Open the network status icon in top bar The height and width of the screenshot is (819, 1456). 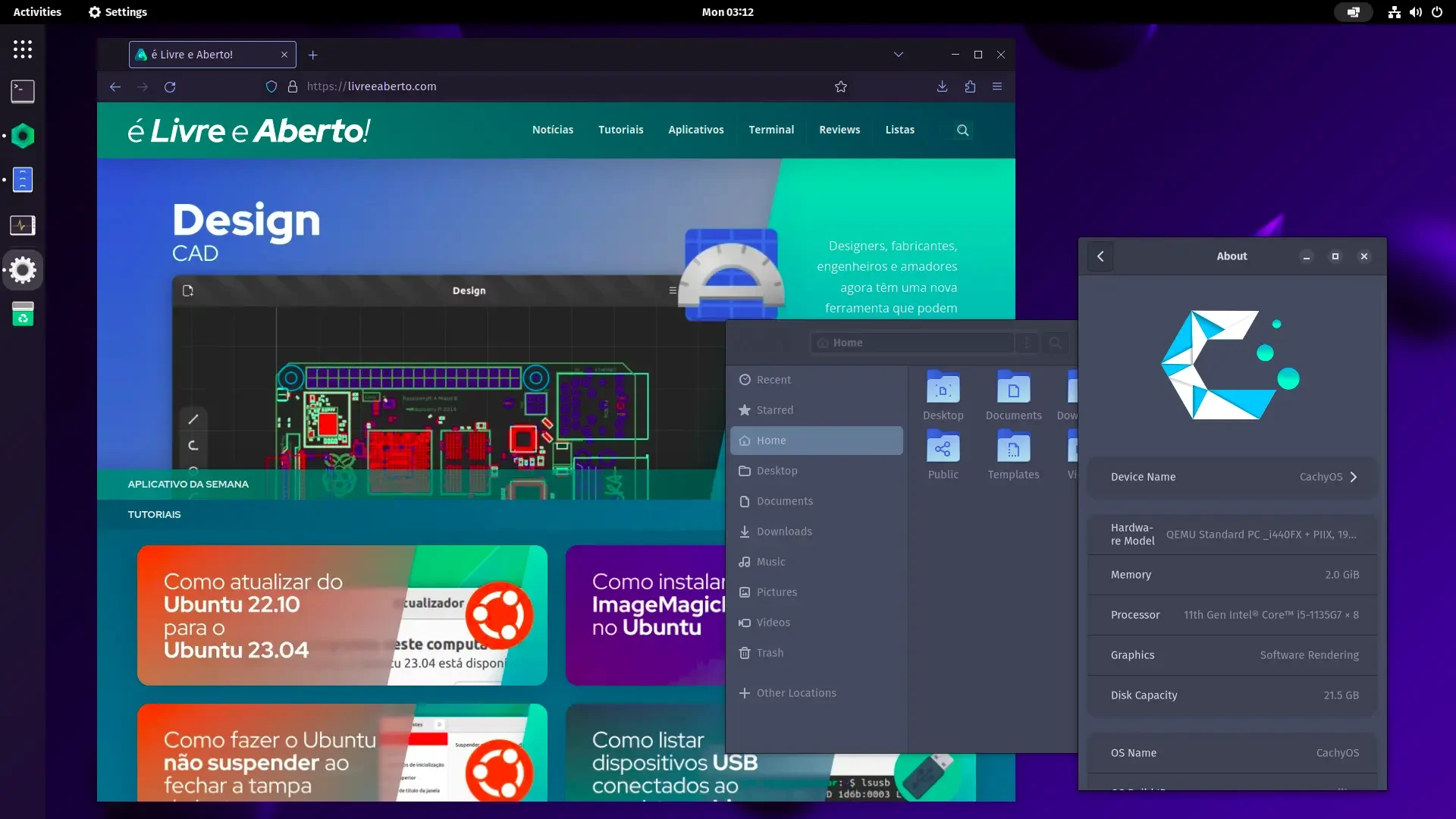click(x=1394, y=12)
